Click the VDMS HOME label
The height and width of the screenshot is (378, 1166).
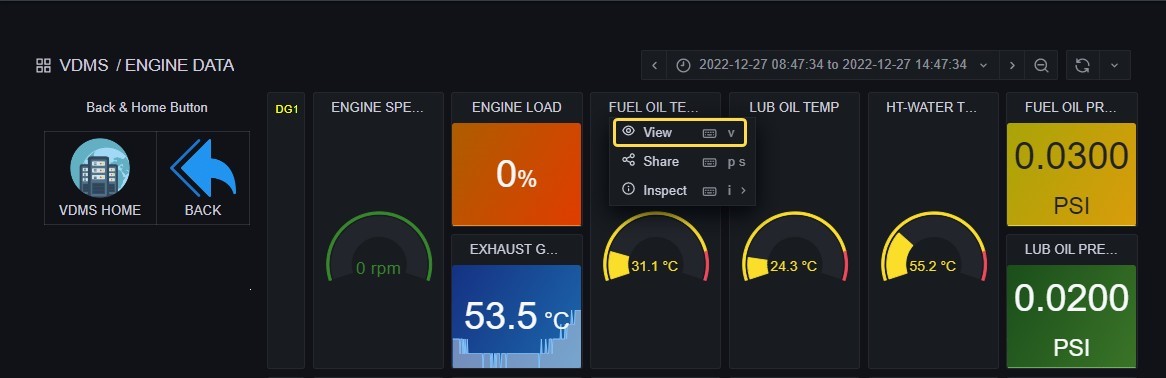(x=100, y=211)
